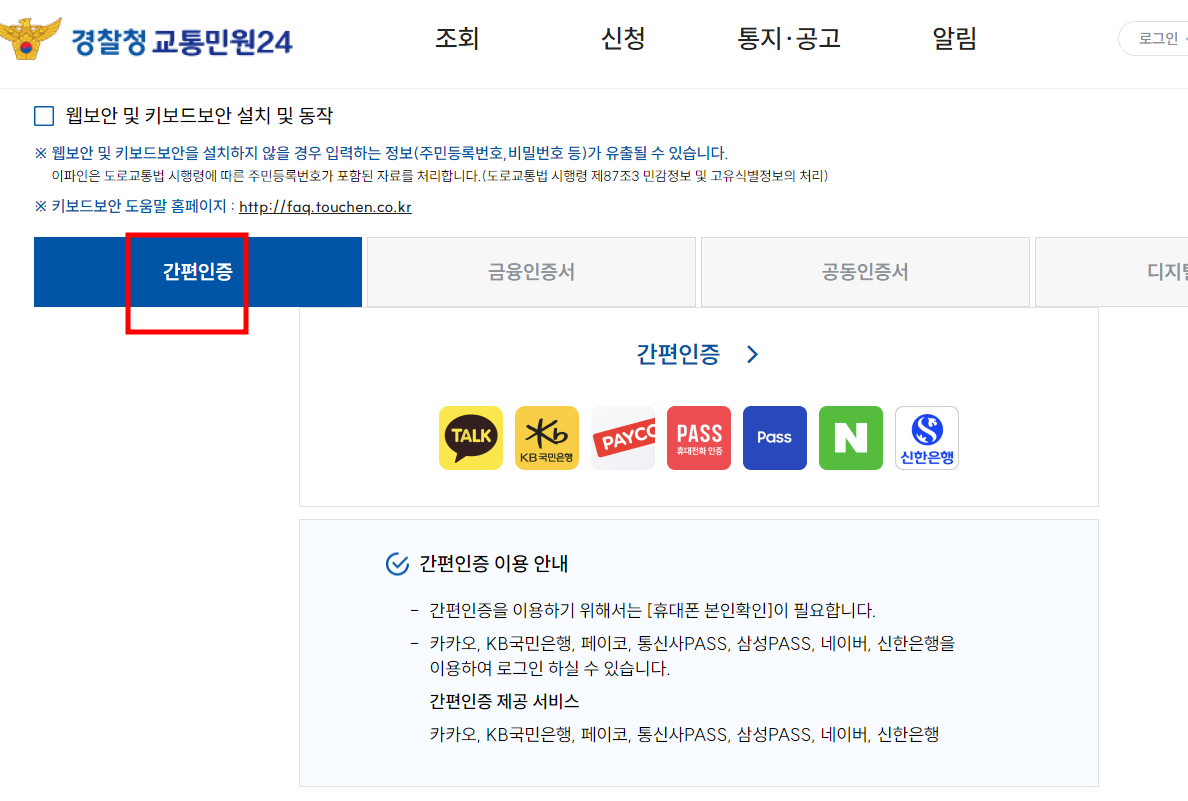Visit the faq.touchen.co.kr help link

pyautogui.click(x=324, y=209)
